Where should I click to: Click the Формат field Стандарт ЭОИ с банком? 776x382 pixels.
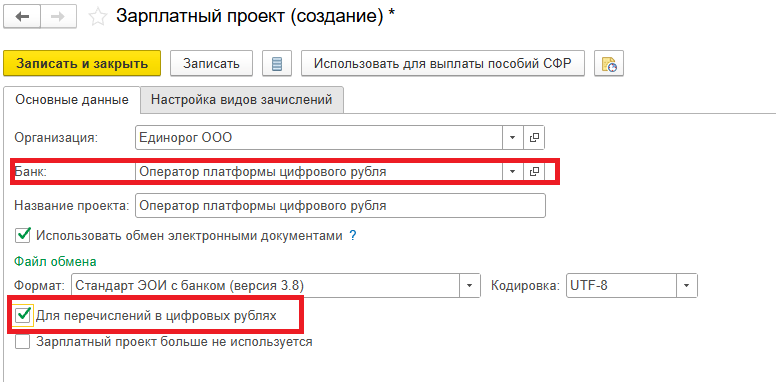(x=266, y=286)
